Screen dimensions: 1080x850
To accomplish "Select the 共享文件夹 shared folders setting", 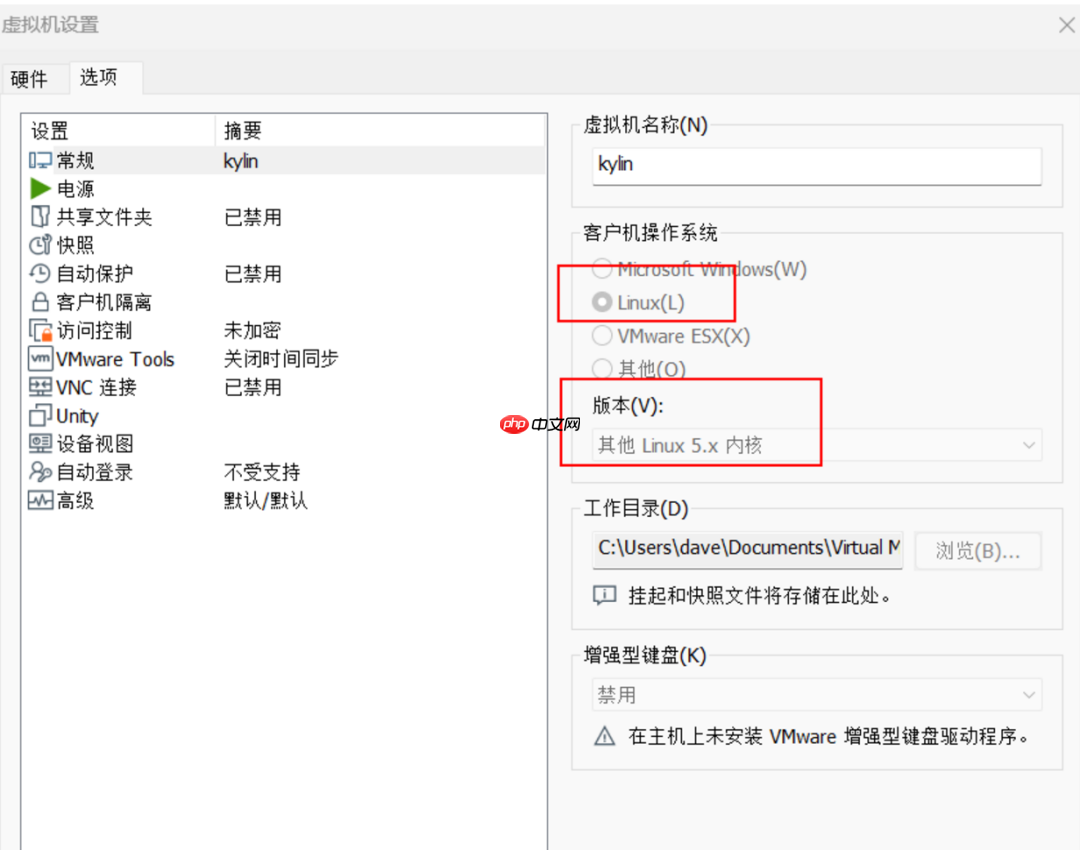I will point(90,217).
